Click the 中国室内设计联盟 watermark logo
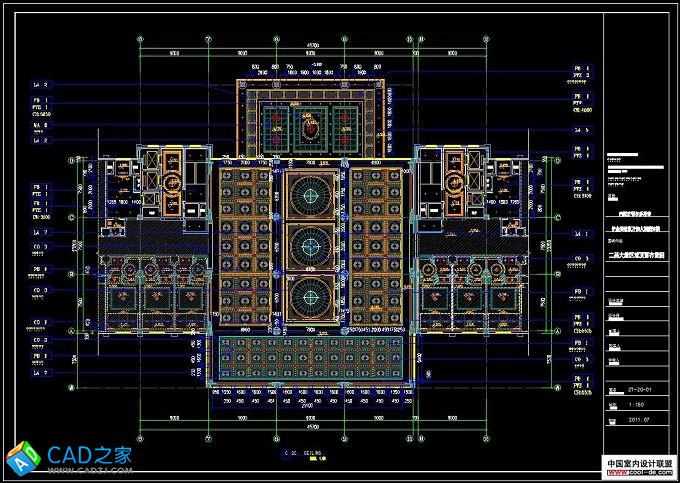Image resolution: width=680 pixels, height=483 pixels. click(x=638, y=465)
